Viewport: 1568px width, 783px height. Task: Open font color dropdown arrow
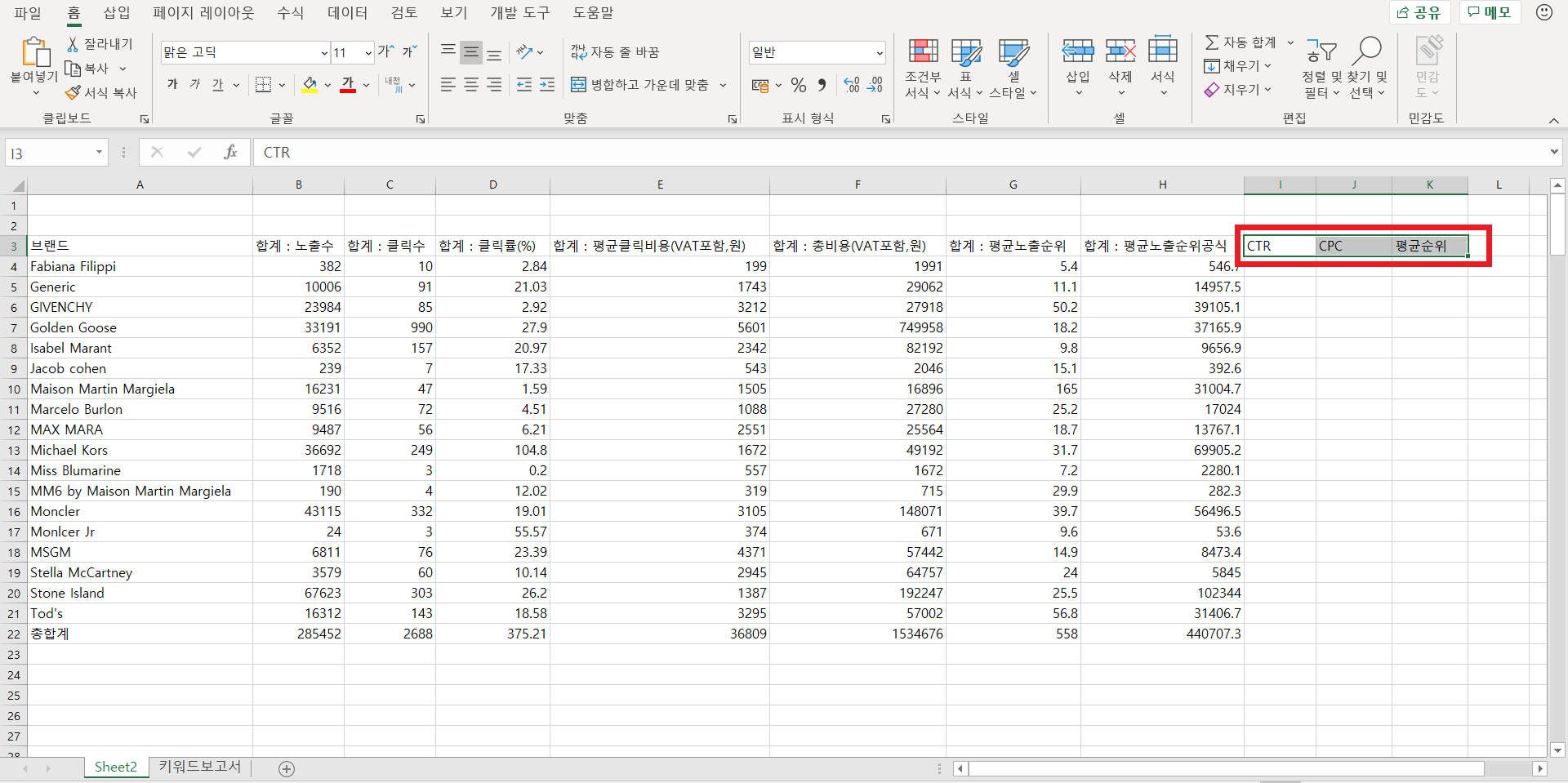point(367,85)
